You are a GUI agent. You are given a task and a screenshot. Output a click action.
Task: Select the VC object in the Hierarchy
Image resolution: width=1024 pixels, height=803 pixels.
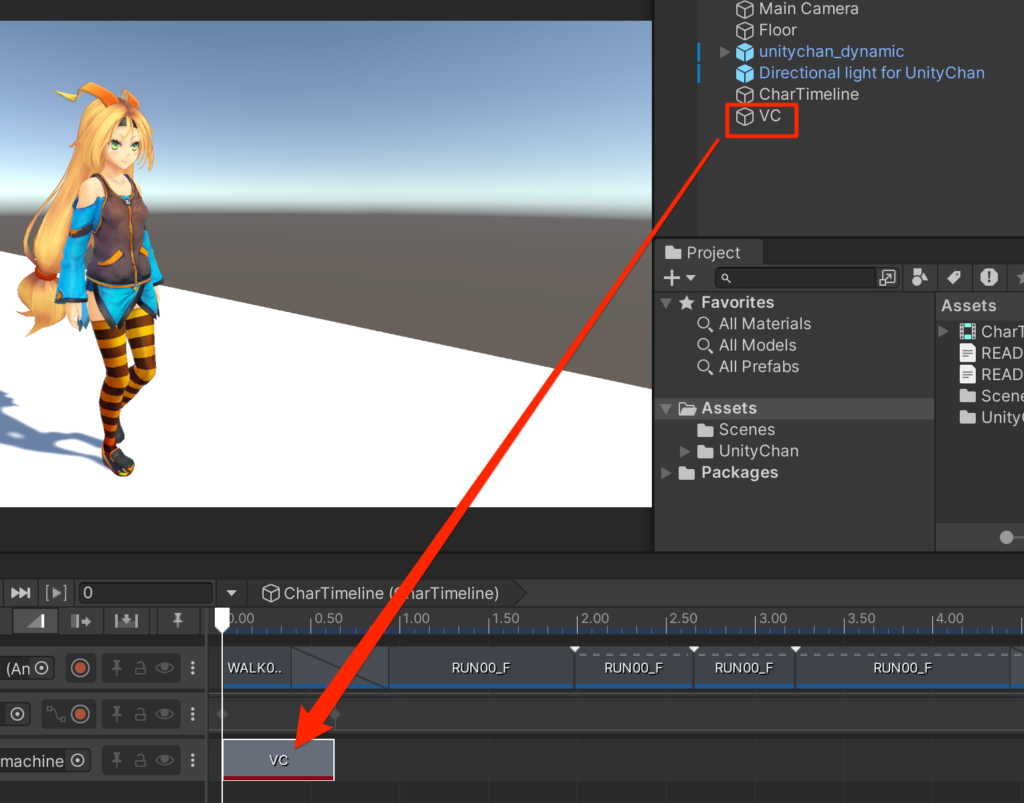point(758,116)
